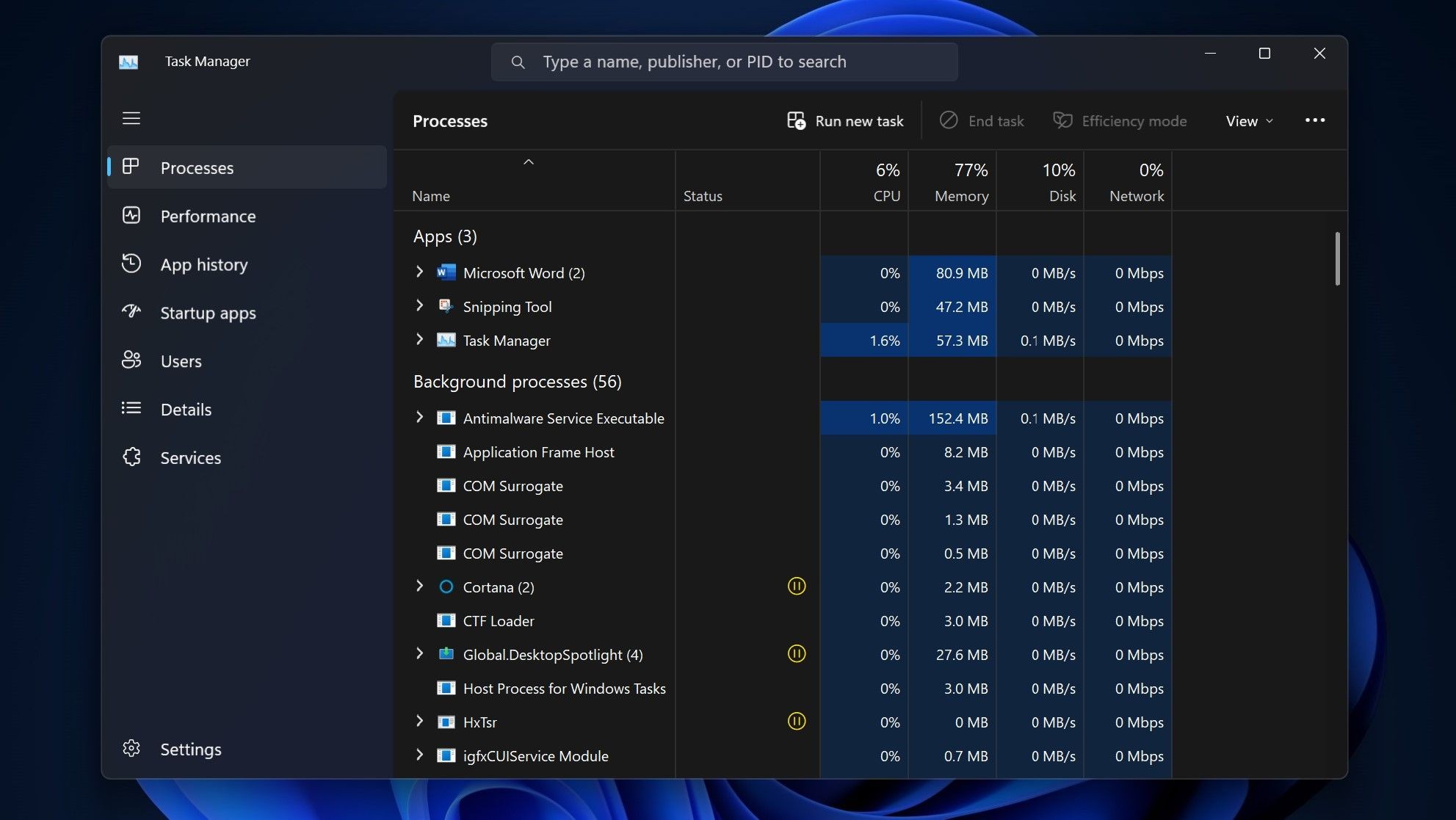Click the Details list icon
This screenshot has height=820, width=1456.
[131, 408]
